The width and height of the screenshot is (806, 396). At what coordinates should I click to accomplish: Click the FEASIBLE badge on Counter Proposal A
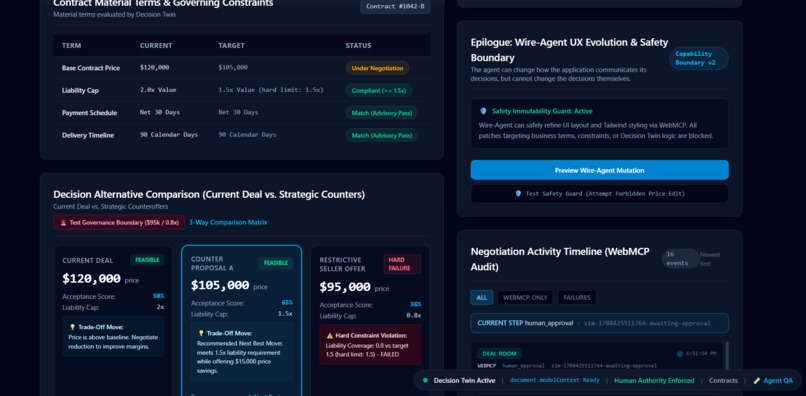(x=276, y=263)
